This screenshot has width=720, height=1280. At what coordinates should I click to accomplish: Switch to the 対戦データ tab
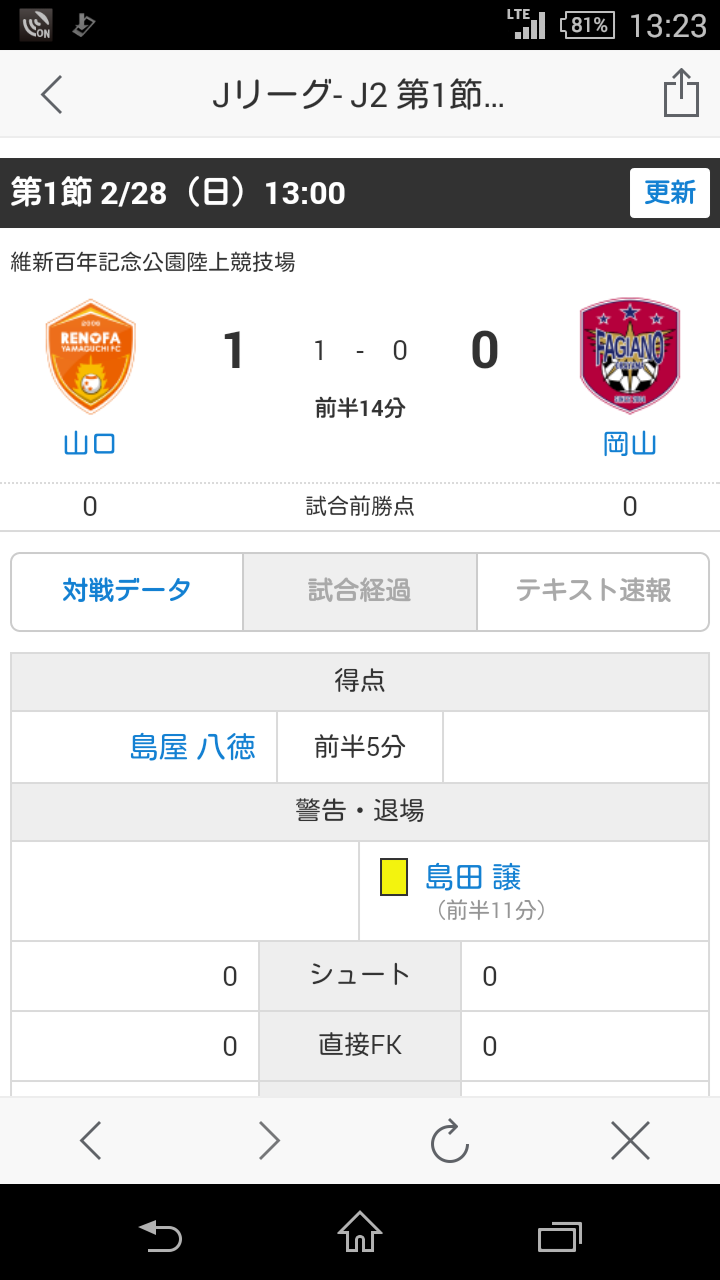[127, 591]
